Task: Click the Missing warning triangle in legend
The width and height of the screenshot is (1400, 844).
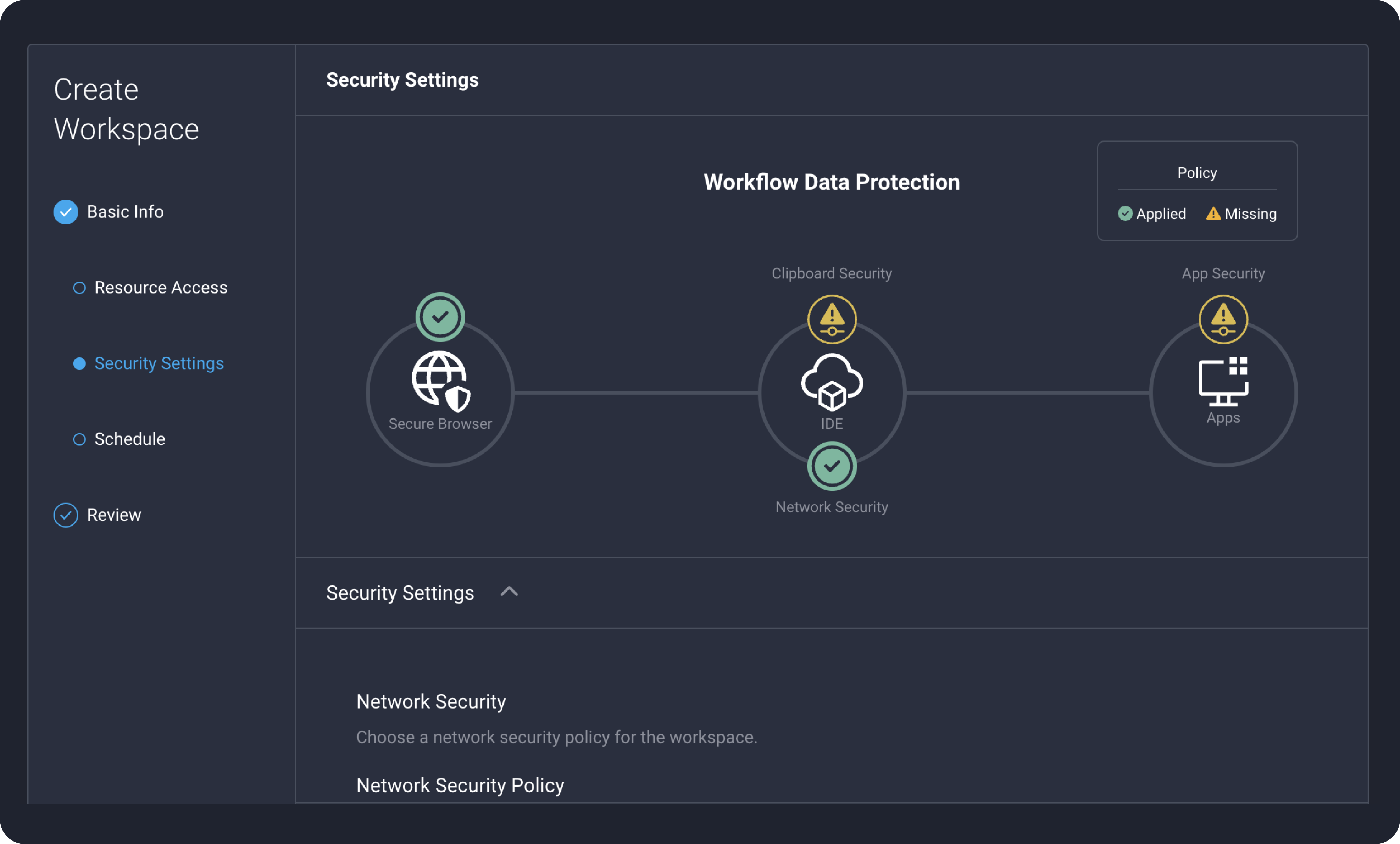Action: coord(1213,214)
